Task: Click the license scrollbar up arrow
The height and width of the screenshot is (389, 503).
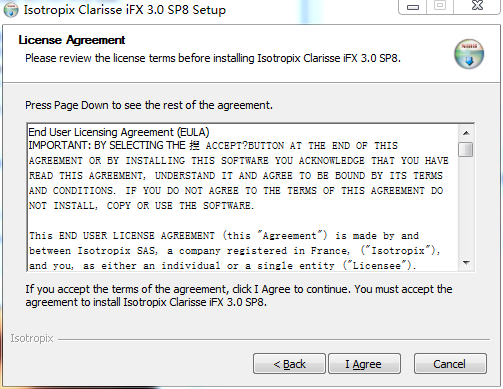Action: (x=466, y=133)
